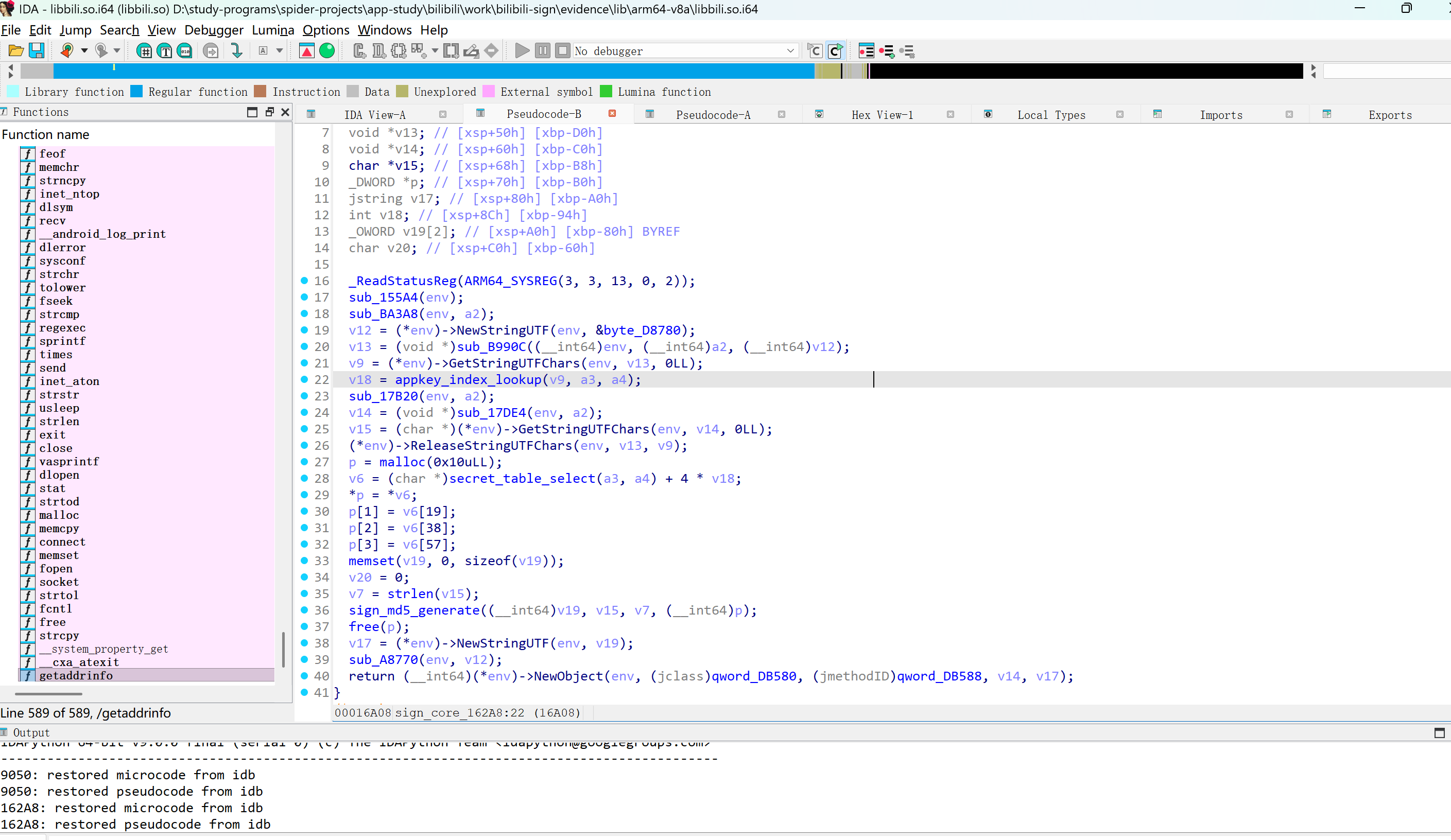Click the text search 'T' toolbar icon
1451x840 pixels.
pyautogui.click(x=165, y=50)
